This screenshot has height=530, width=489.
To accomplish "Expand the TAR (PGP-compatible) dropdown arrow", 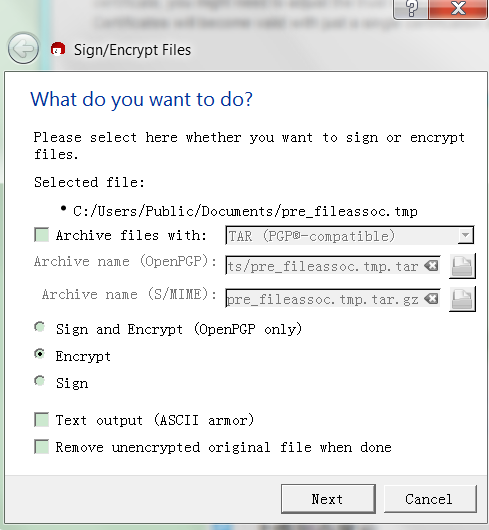I will click(x=465, y=235).
